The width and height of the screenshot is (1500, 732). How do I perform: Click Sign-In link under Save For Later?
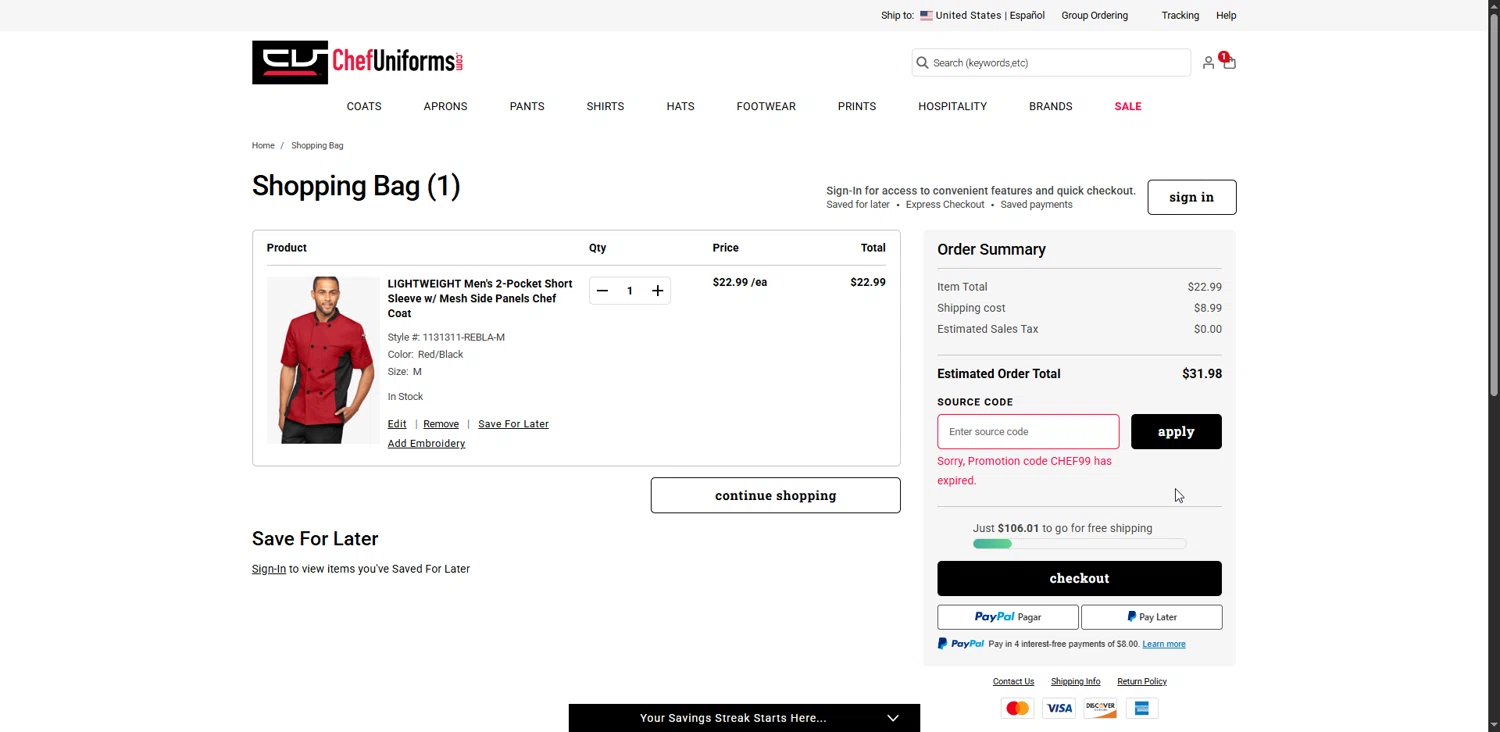pos(269,569)
